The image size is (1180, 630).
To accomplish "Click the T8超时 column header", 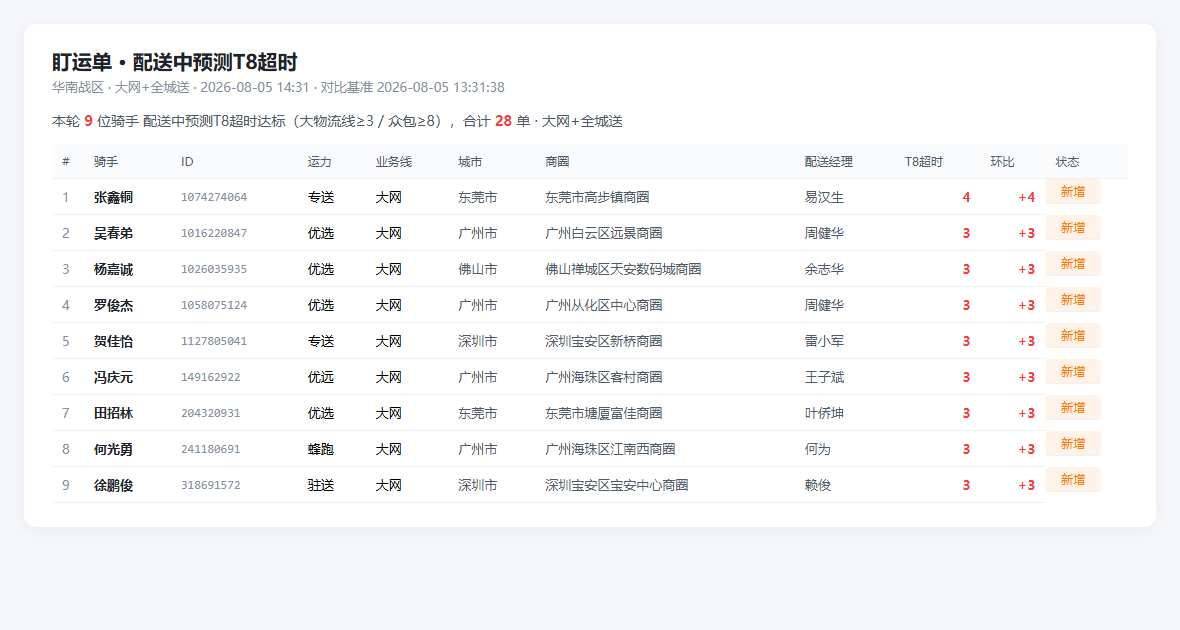I will click(x=923, y=162).
